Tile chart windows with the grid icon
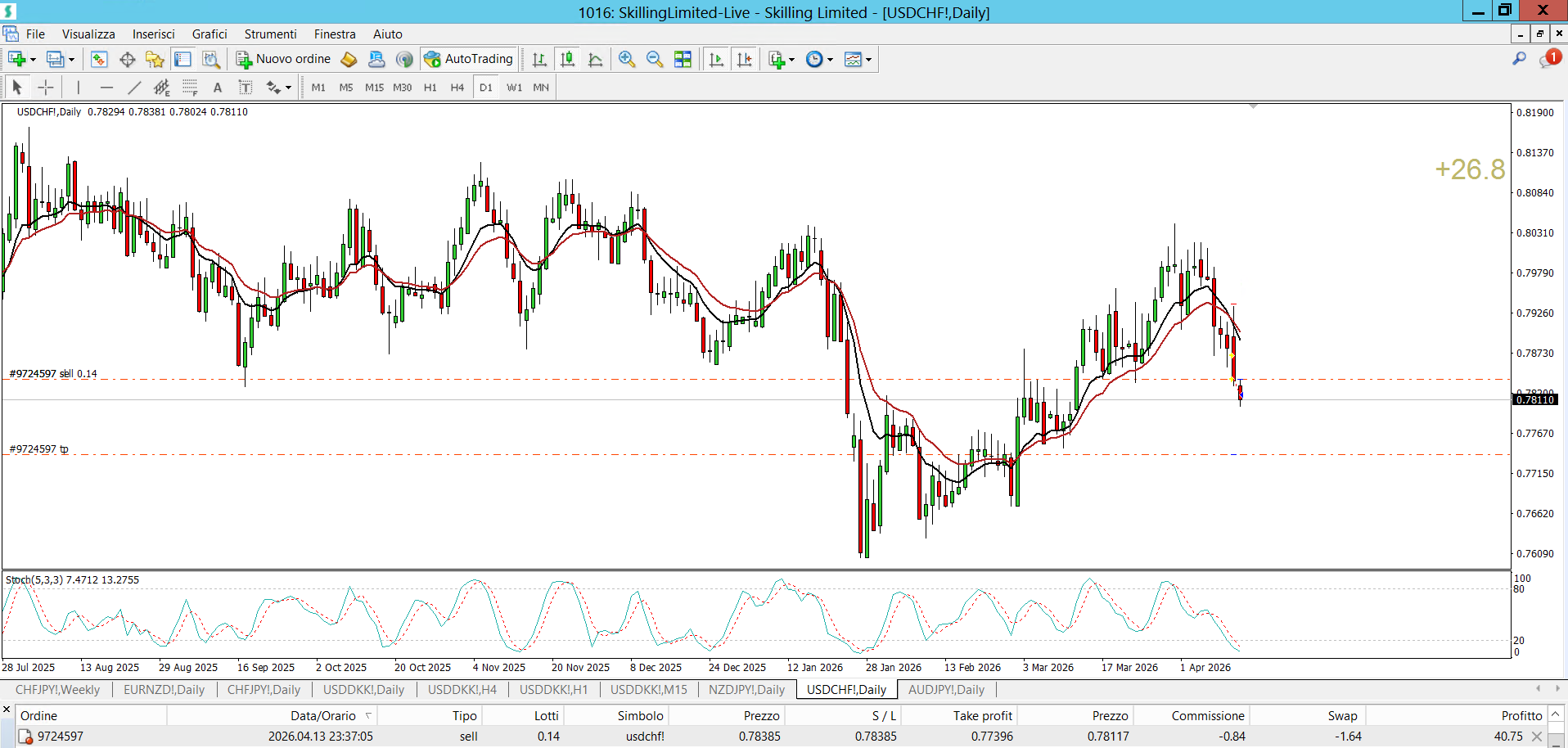 683,59
